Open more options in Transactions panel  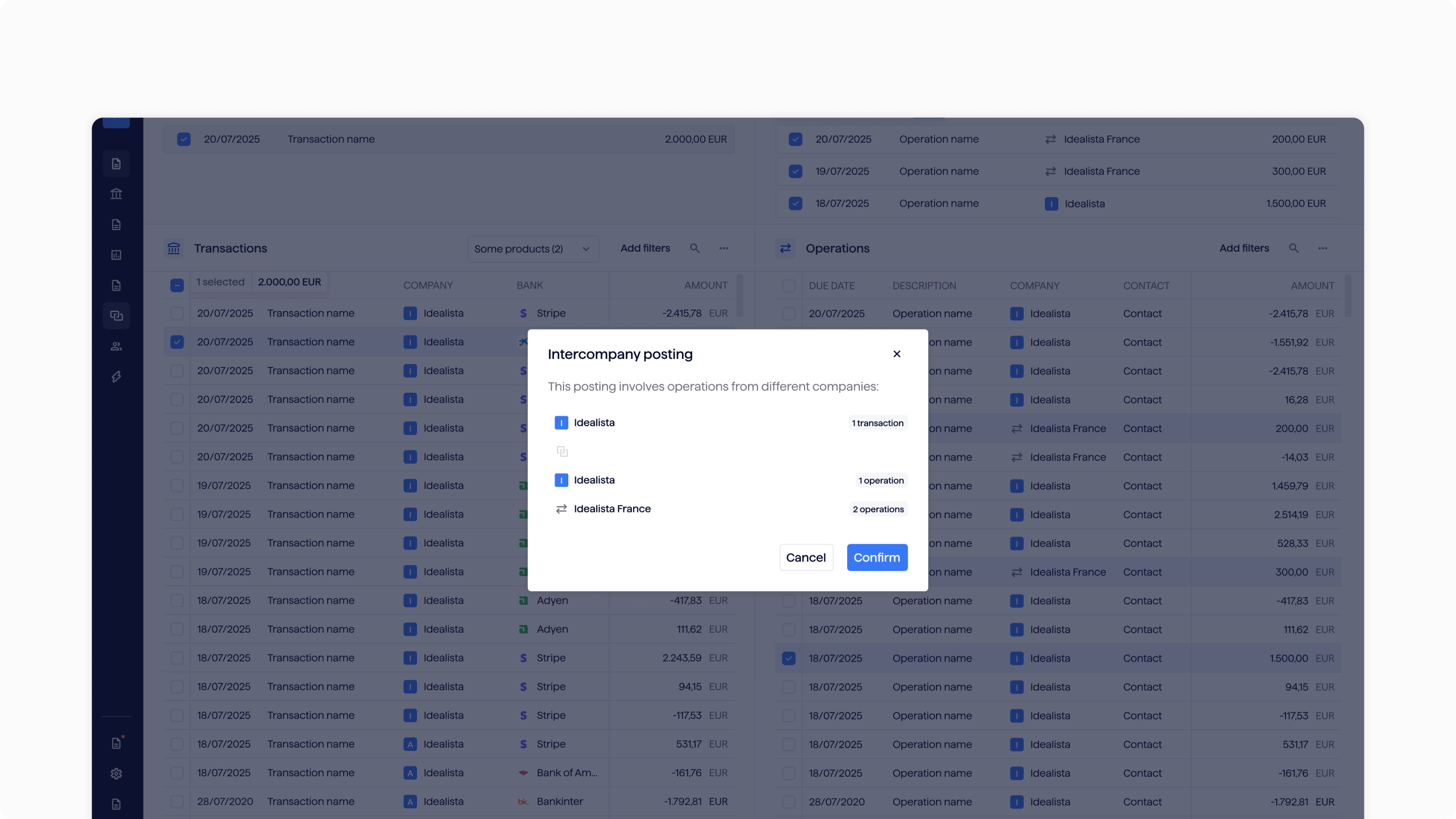(723, 248)
